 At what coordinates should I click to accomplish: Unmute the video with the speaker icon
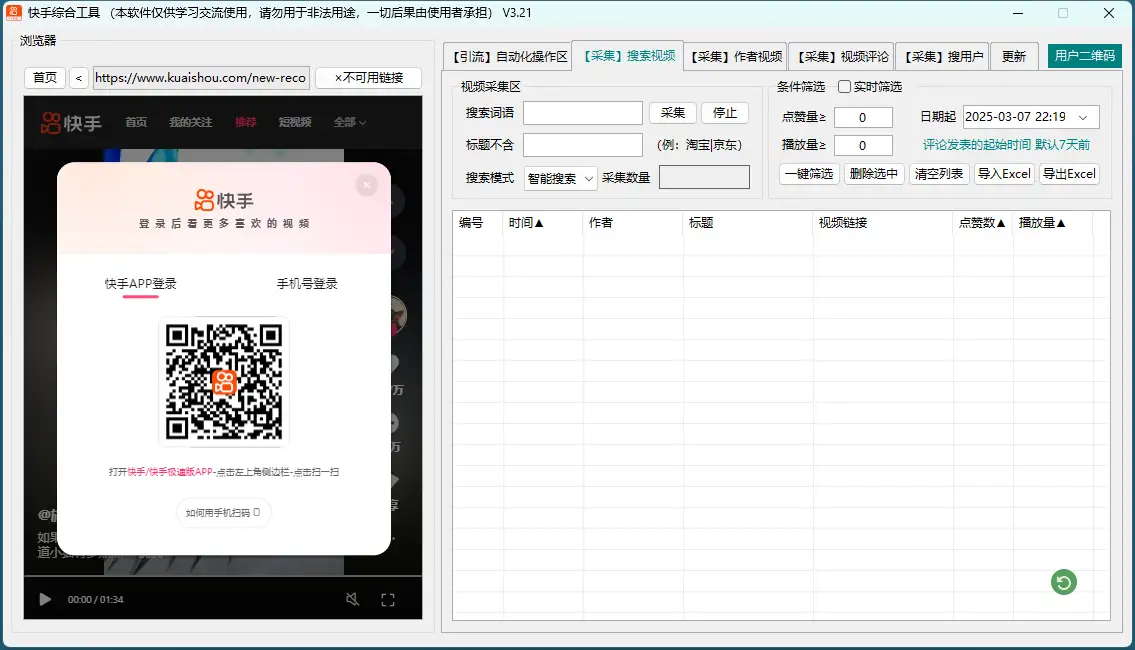352,599
